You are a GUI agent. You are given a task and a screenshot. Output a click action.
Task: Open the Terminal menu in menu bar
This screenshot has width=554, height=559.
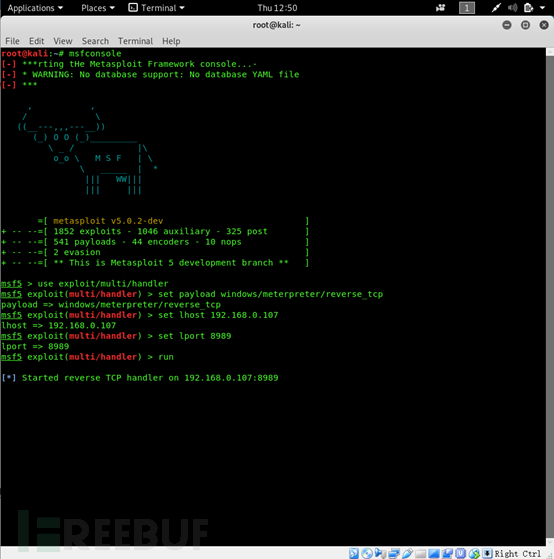pyautogui.click(x=135, y=41)
